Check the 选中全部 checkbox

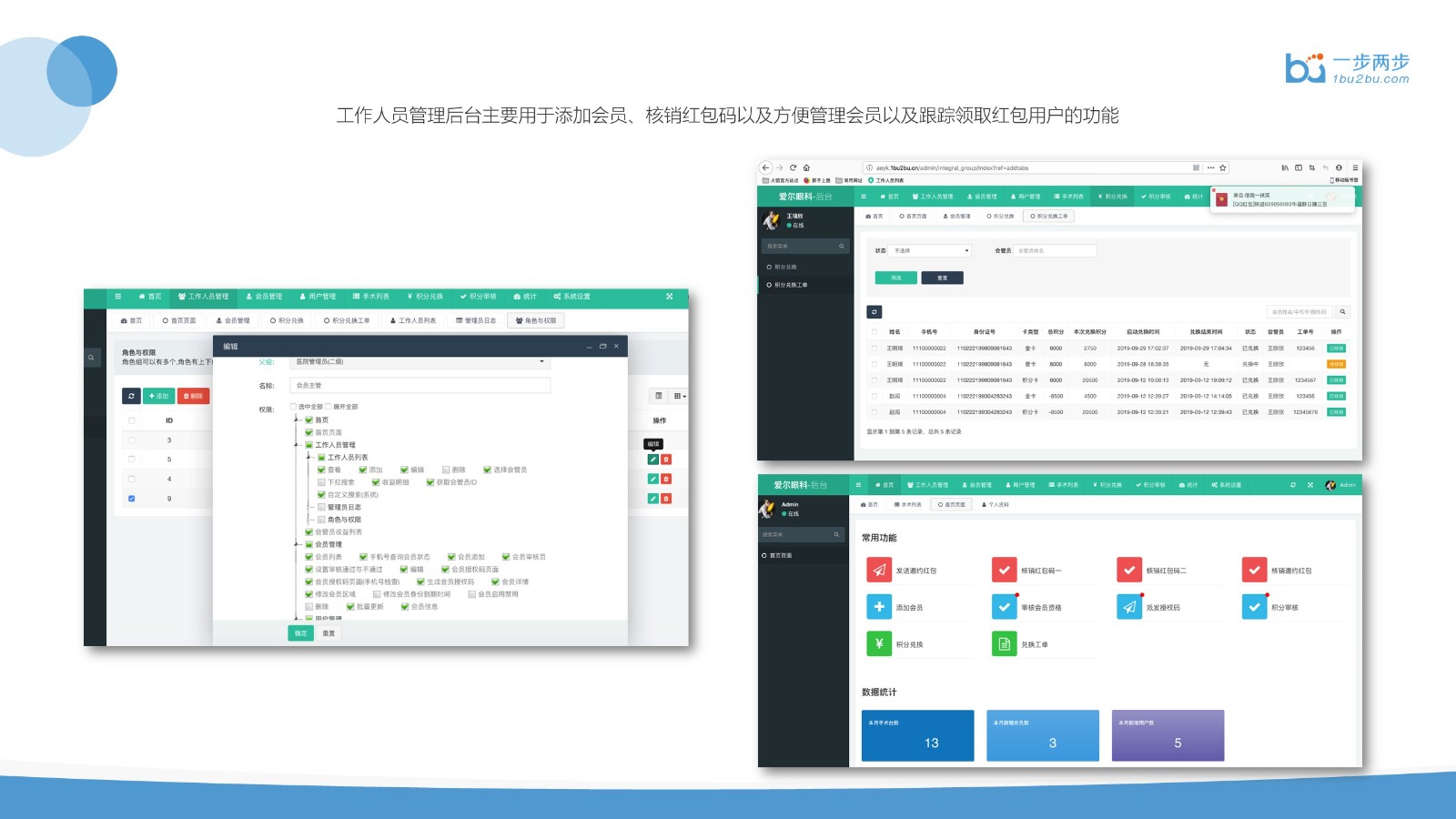(293, 407)
